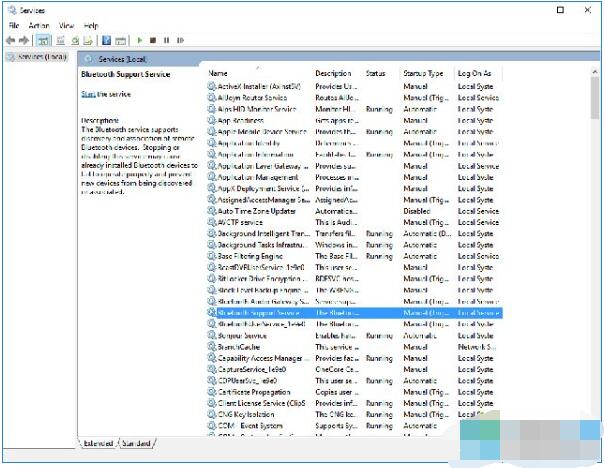Select the Base Filtering Engine row

pyautogui.click(x=355, y=256)
